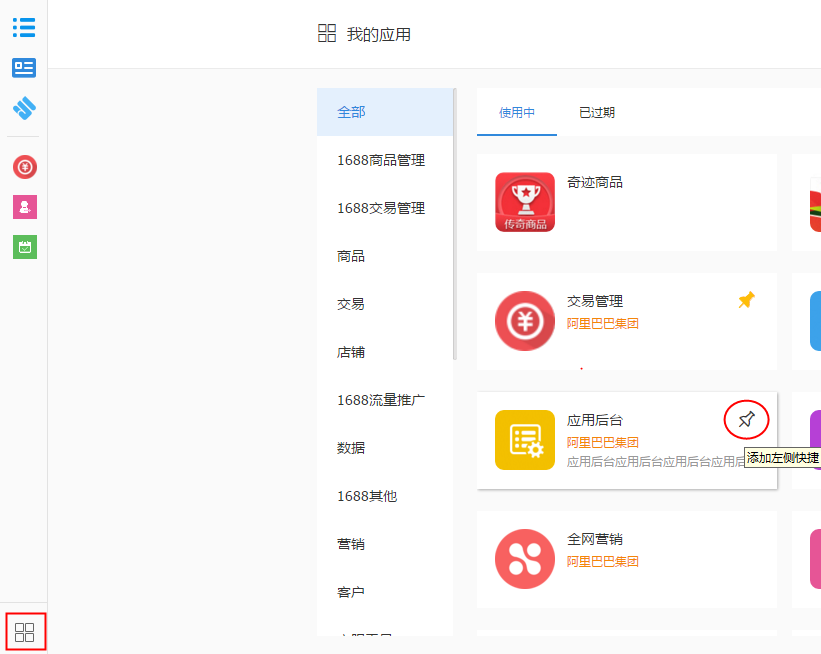Open the 应用后台 yellow app icon
This screenshot has height=654, width=821.
(x=523, y=440)
